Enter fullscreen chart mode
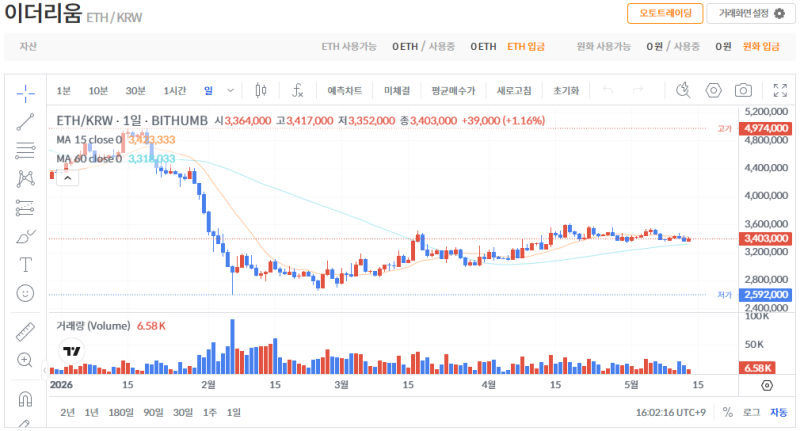The width and height of the screenshot is (800, 431). (x=780, y=91)
